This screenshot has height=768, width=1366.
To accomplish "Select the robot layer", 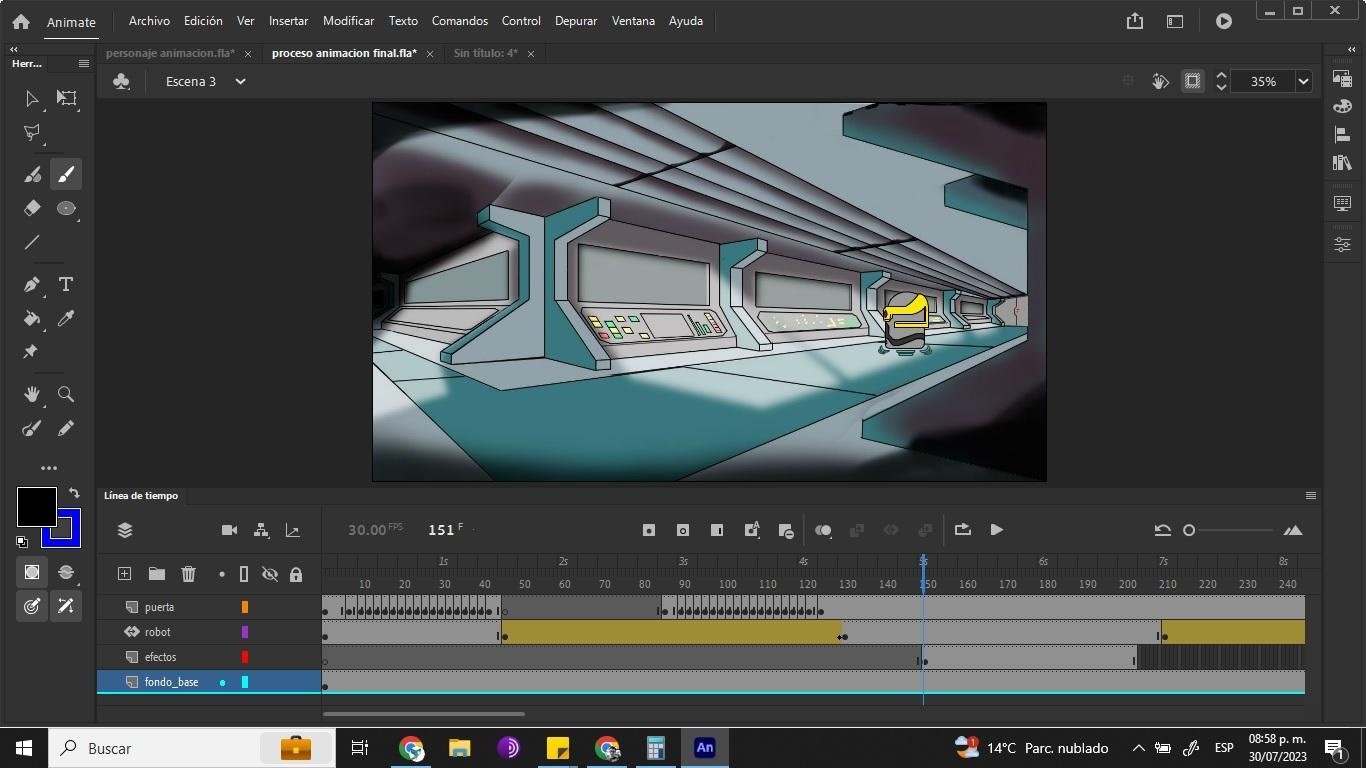I will (158, 632).
